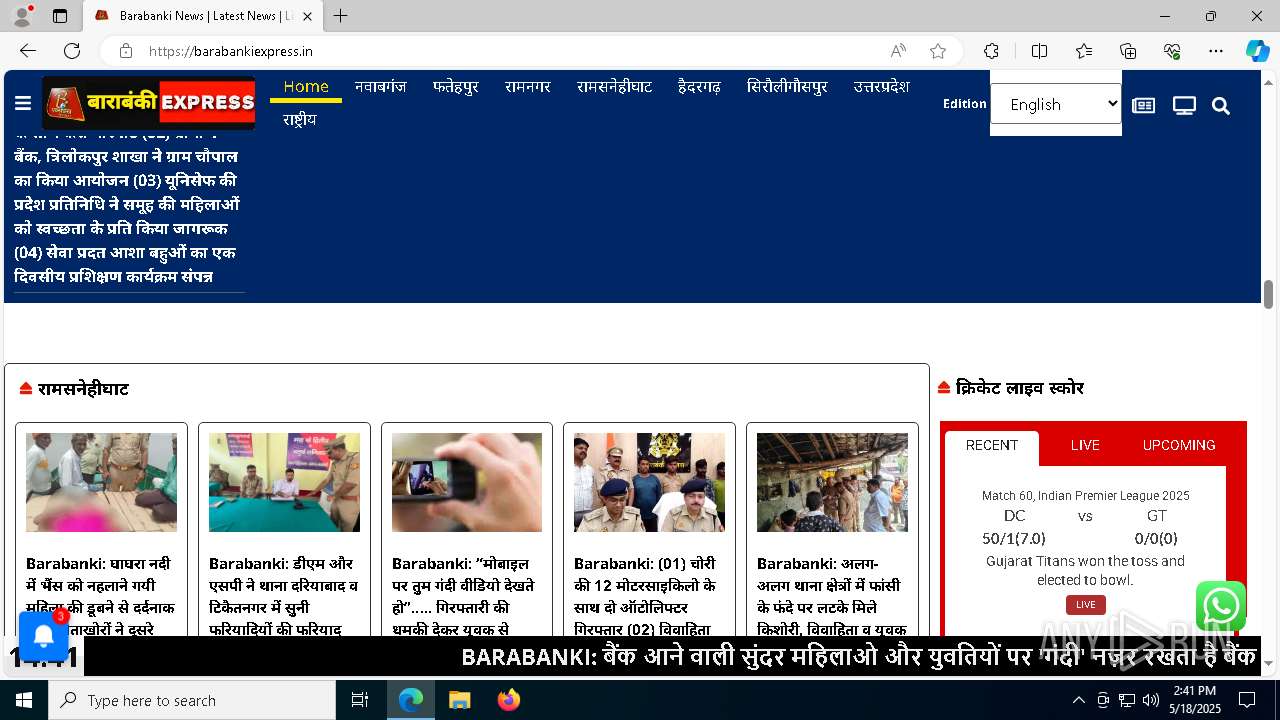Switch to the RECENT cricket tab
The image size is (1280, 720).
[x=992, y=446]
